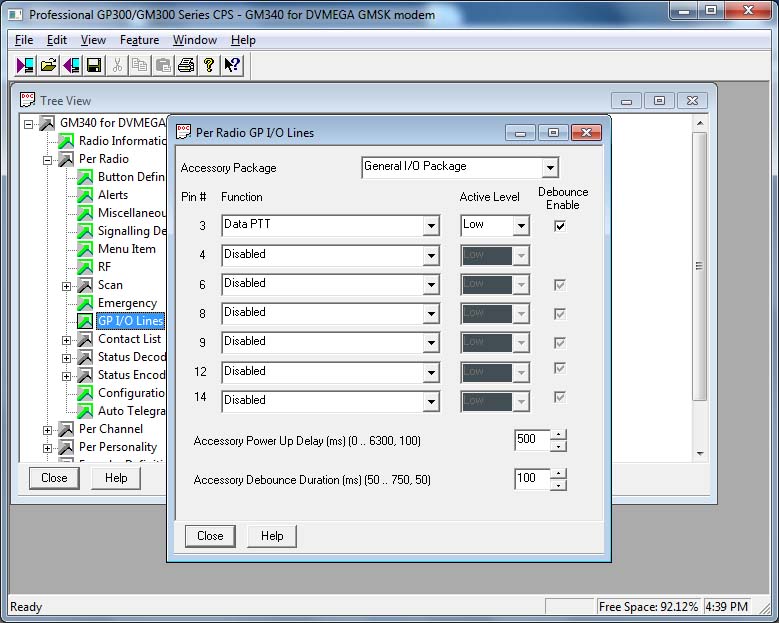
Task: Click Help in the GP I/O Lines dialog
Action: 272,536
